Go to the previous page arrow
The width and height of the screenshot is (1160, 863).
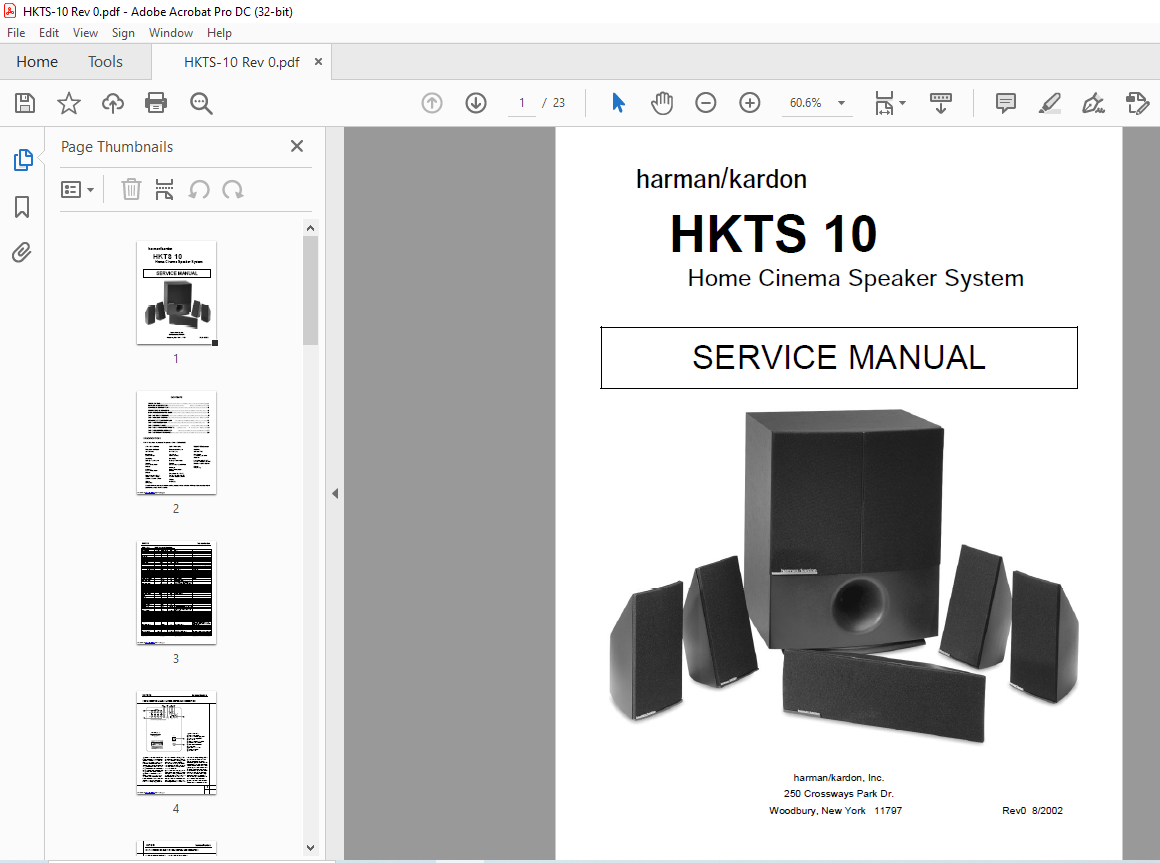432,103
